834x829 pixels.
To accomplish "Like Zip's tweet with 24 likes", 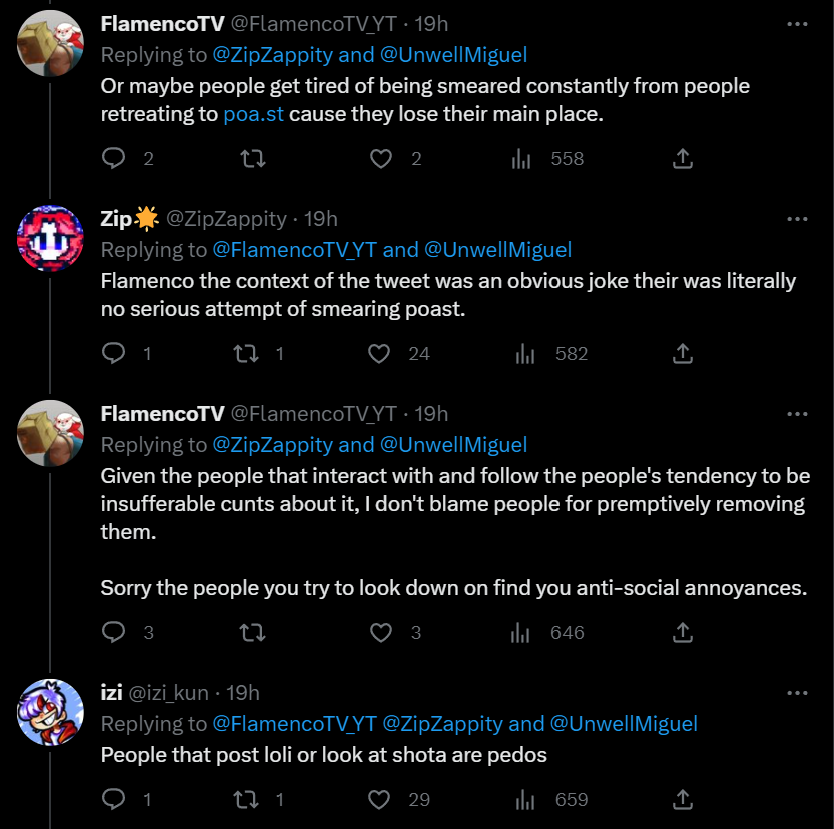I will point(379,353).
